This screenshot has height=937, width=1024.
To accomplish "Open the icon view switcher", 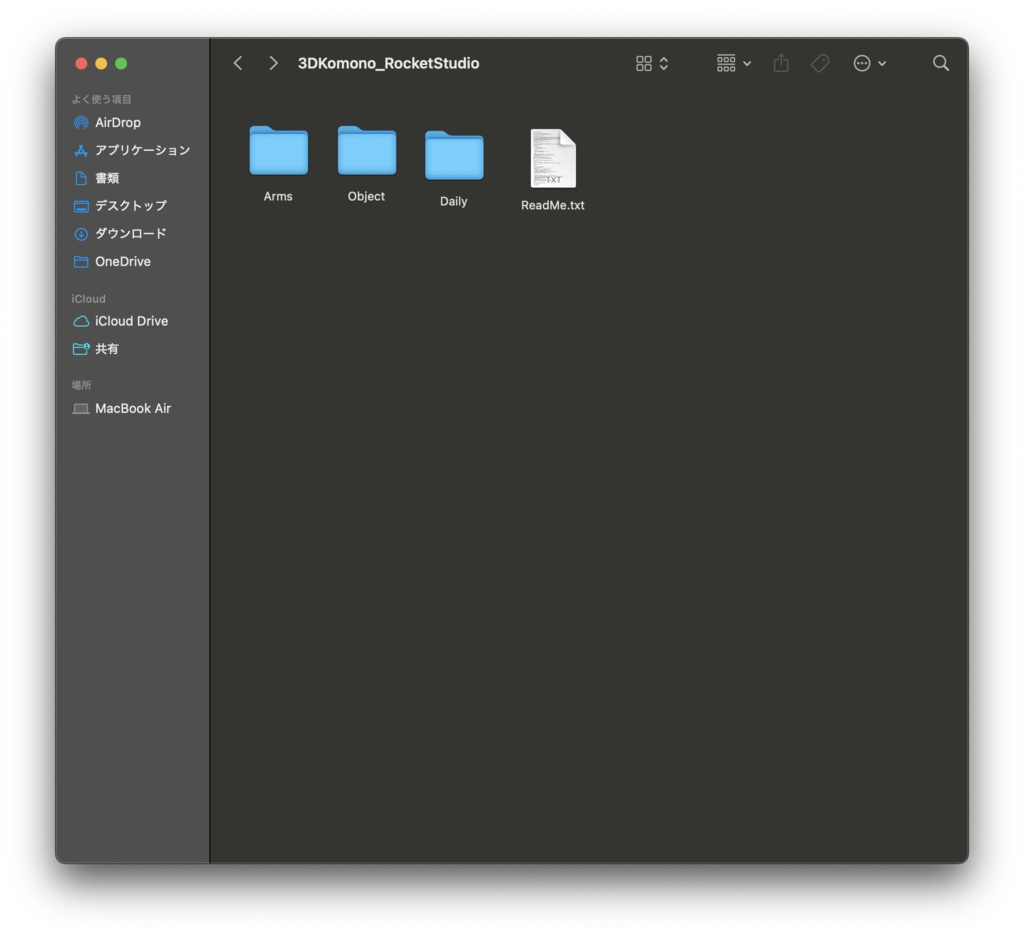I will point(652,63).
